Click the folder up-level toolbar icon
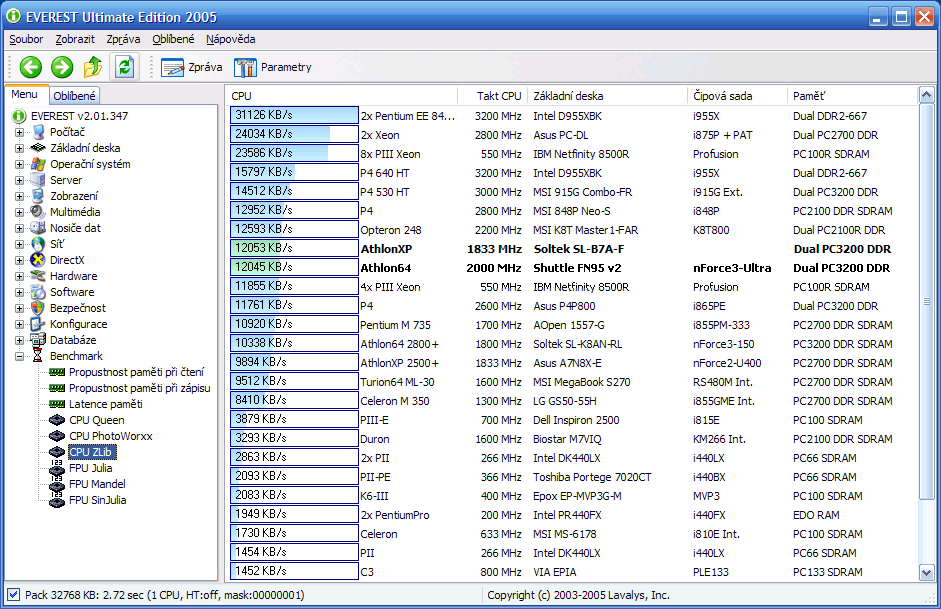The width and height of the screenshot is (941, 609). coord(93,67)
